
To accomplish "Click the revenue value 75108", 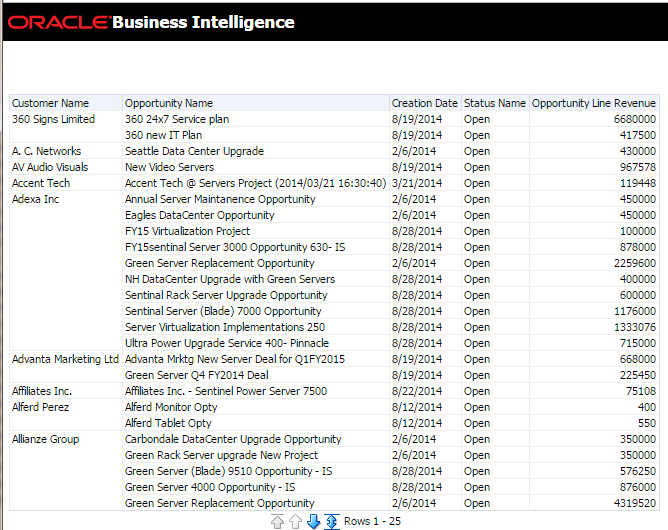I will (x=641, y=391).
